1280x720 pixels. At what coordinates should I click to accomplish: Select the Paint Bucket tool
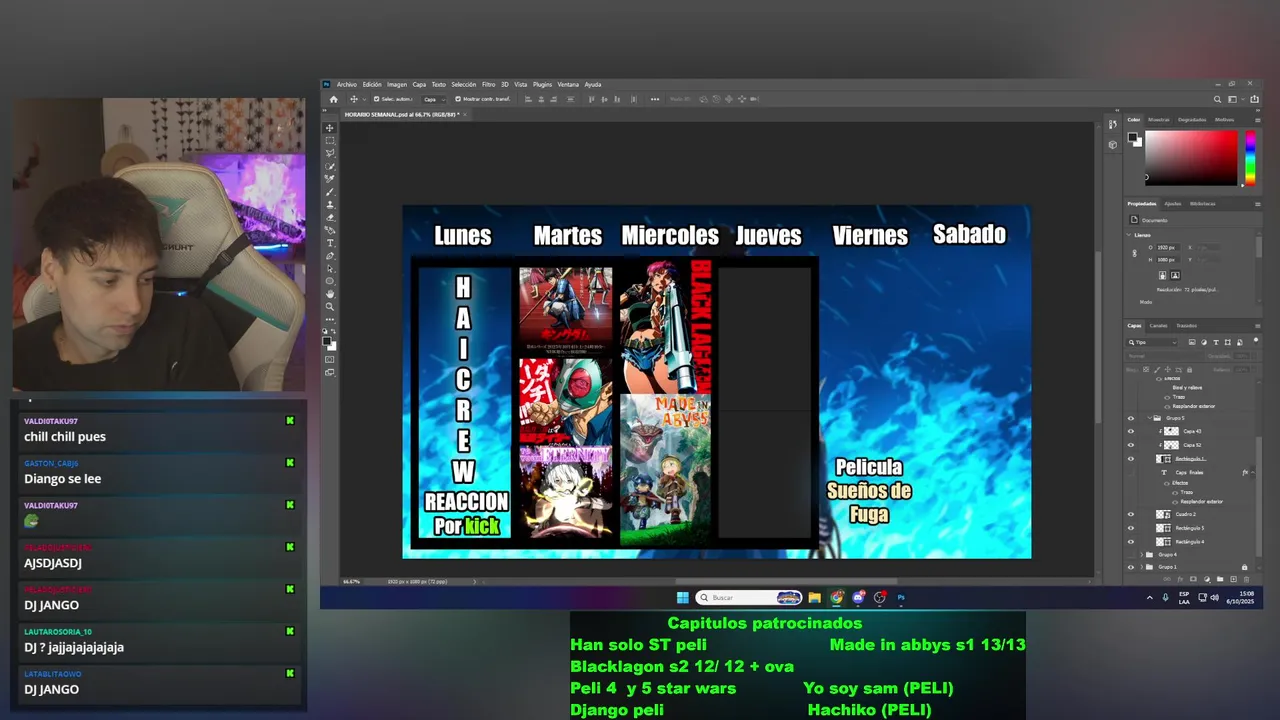coord(330,230)
